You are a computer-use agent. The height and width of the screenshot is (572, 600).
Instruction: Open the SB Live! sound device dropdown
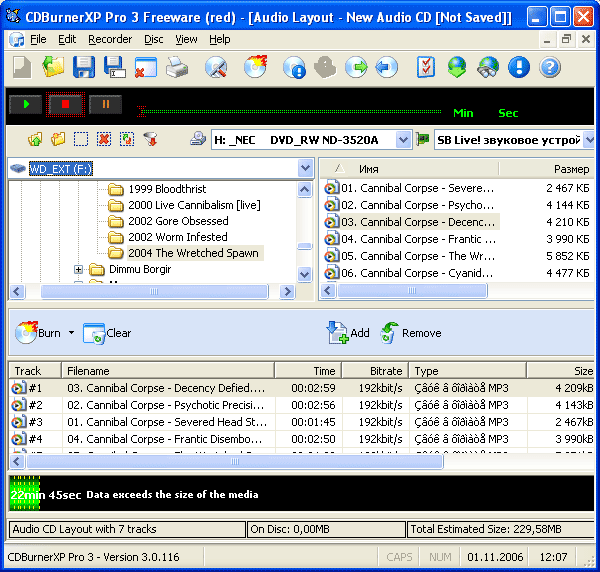tap(589, 140)
